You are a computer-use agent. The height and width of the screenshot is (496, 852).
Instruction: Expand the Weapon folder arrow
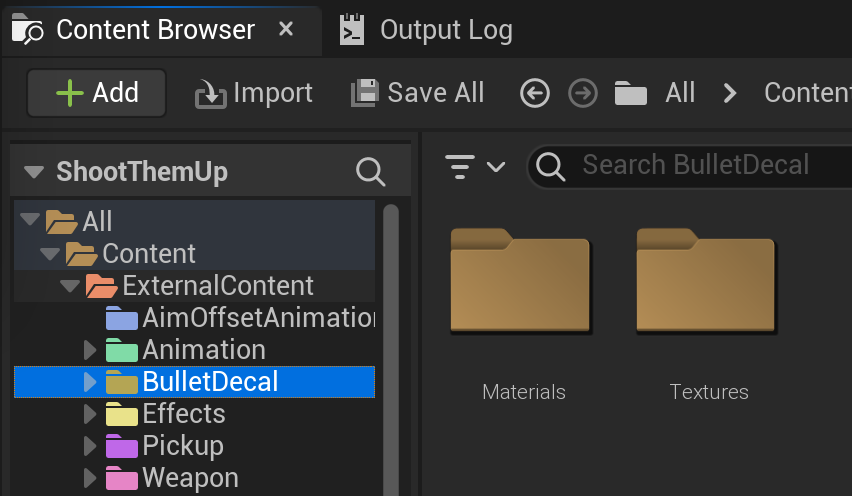tap(90, 478)
